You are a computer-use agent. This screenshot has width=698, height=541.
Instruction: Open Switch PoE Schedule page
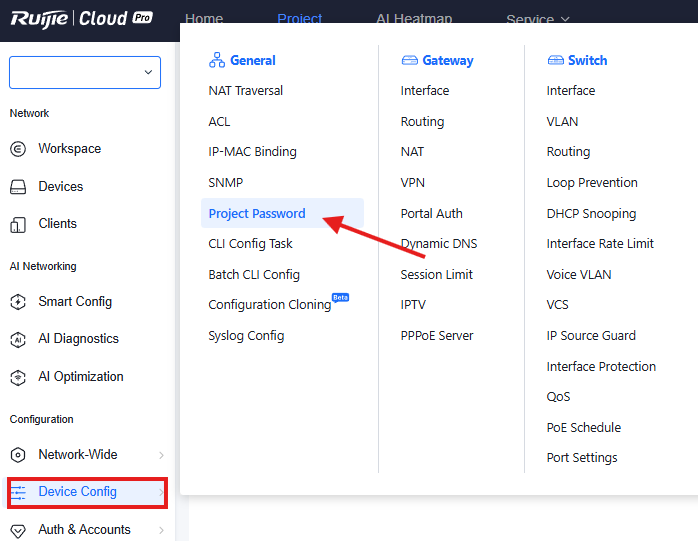pyautogui.click(x=583, y=427)
